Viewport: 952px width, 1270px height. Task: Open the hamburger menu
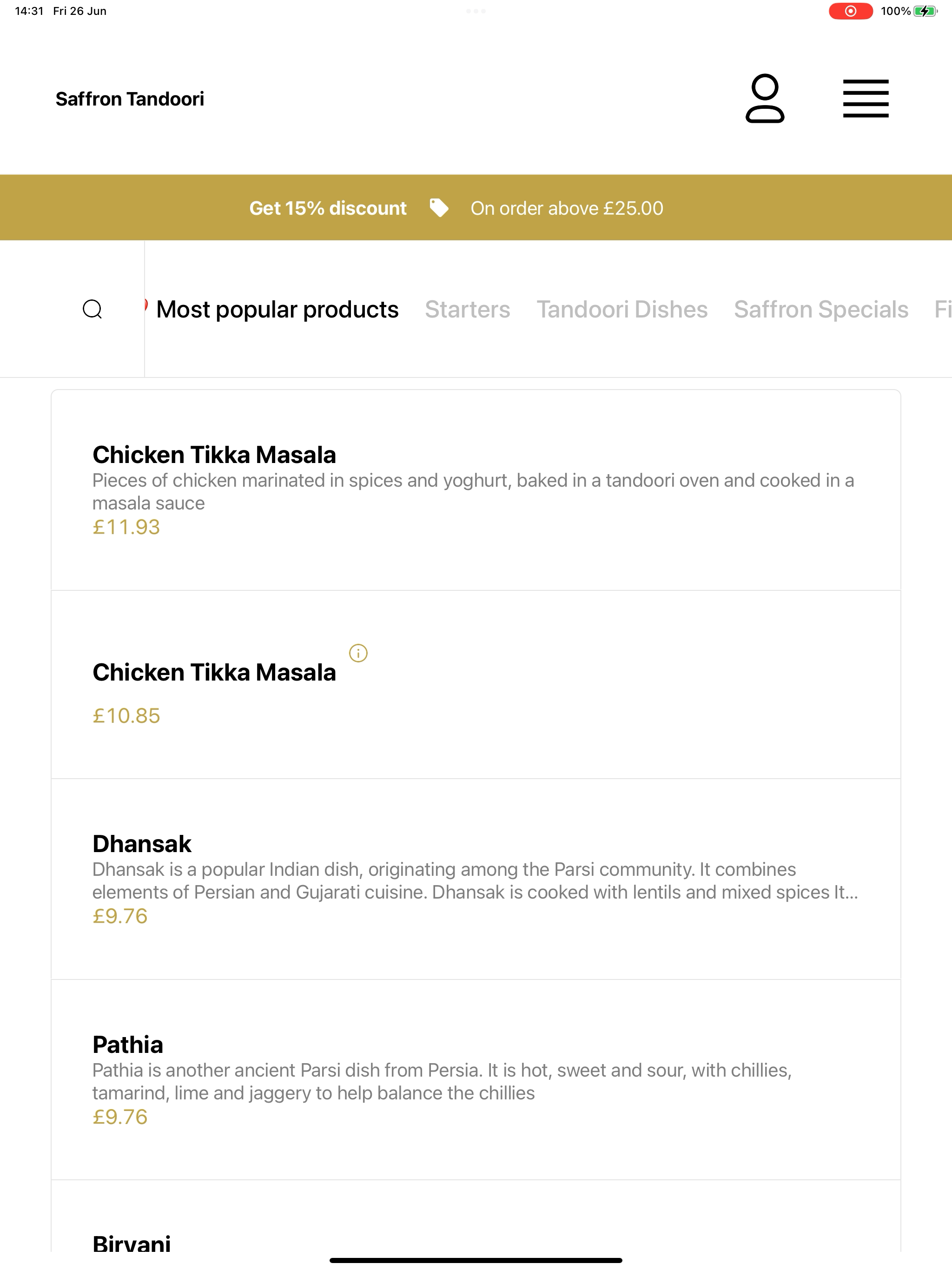coord(865,99)
